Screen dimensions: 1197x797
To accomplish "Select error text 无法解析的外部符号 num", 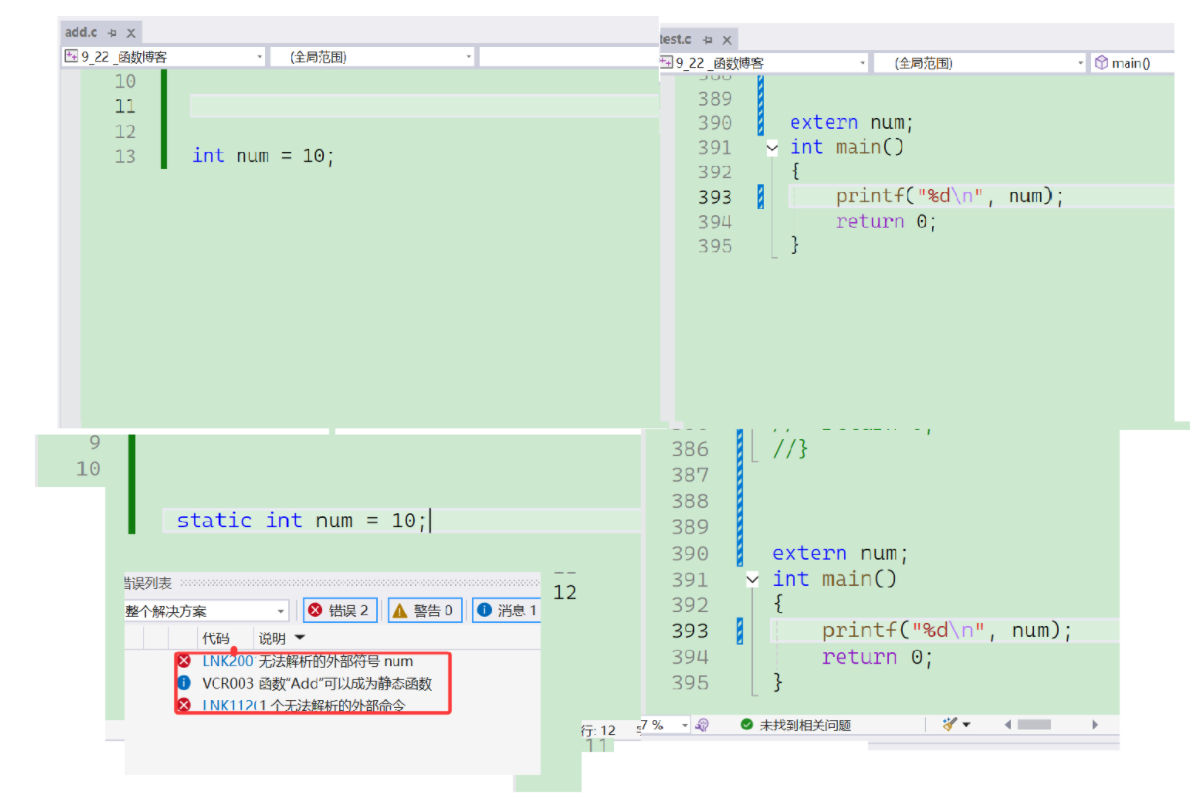I will [336, 661].
